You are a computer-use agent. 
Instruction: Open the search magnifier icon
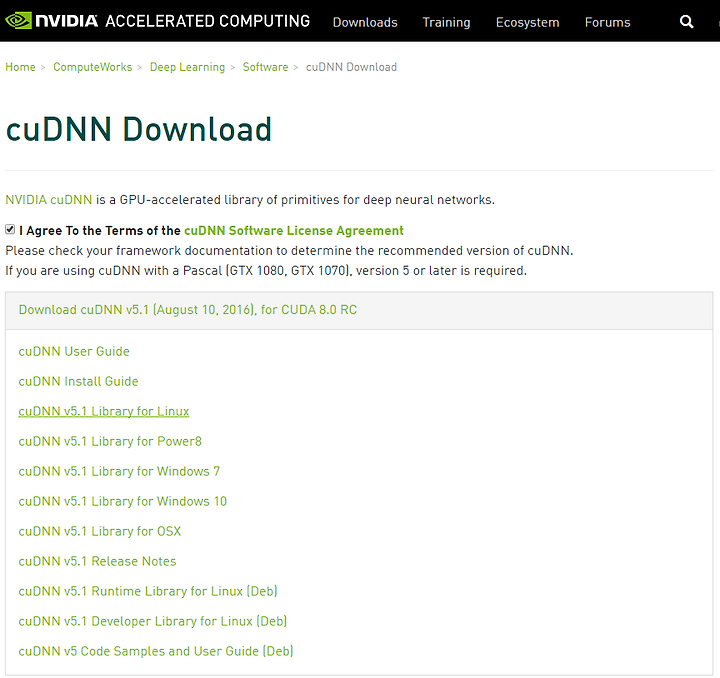(686, 22)
